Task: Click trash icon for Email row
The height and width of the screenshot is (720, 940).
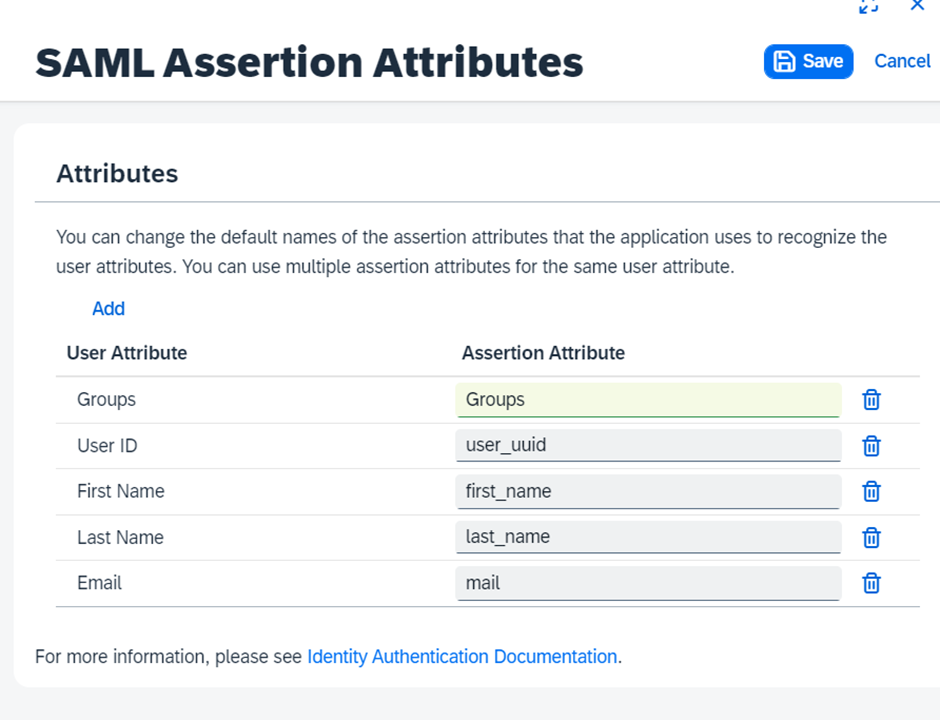Action: tap(871, 583)
